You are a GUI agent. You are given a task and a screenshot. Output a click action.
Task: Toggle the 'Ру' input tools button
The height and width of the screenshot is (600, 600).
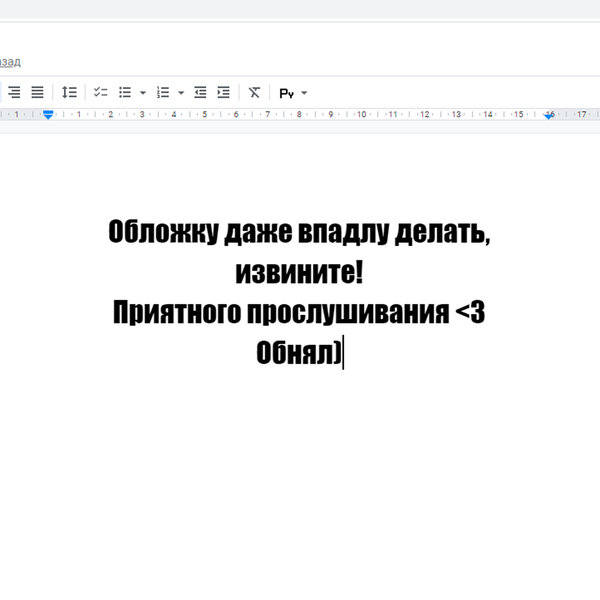coord(287,93)
